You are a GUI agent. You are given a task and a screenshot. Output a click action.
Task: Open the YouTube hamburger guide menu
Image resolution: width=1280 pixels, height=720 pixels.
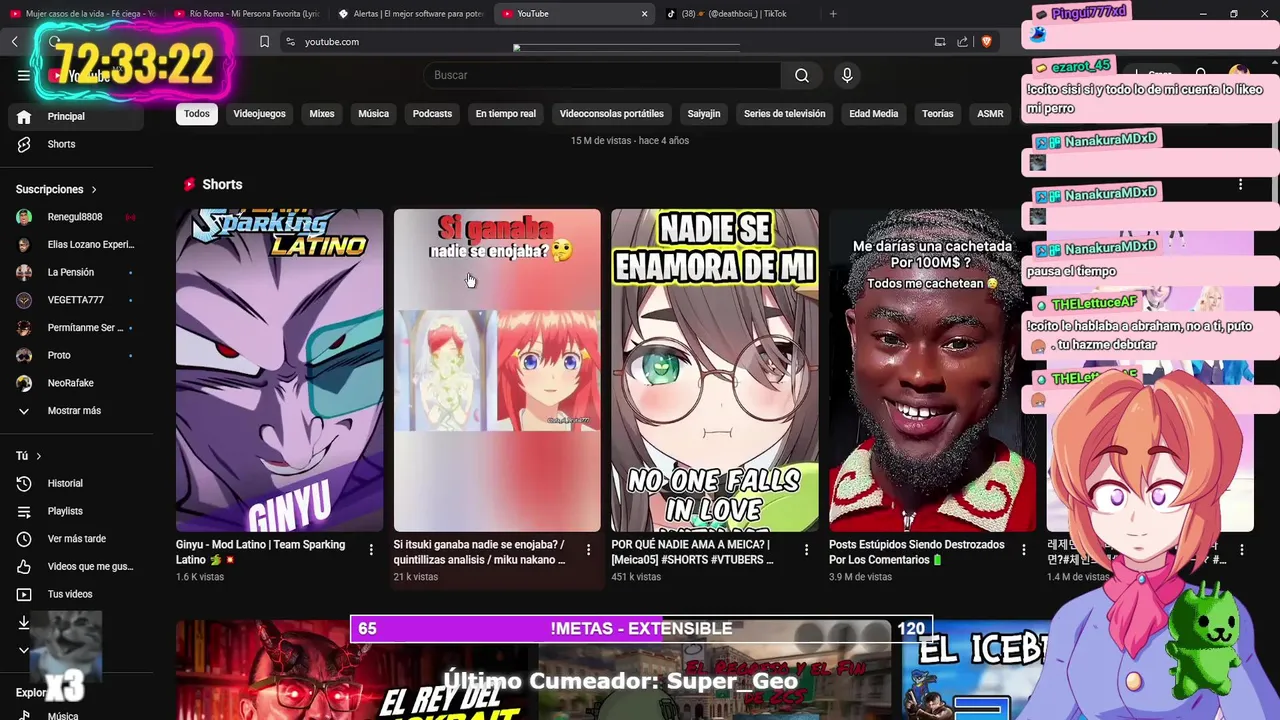(x=24, y=75)
